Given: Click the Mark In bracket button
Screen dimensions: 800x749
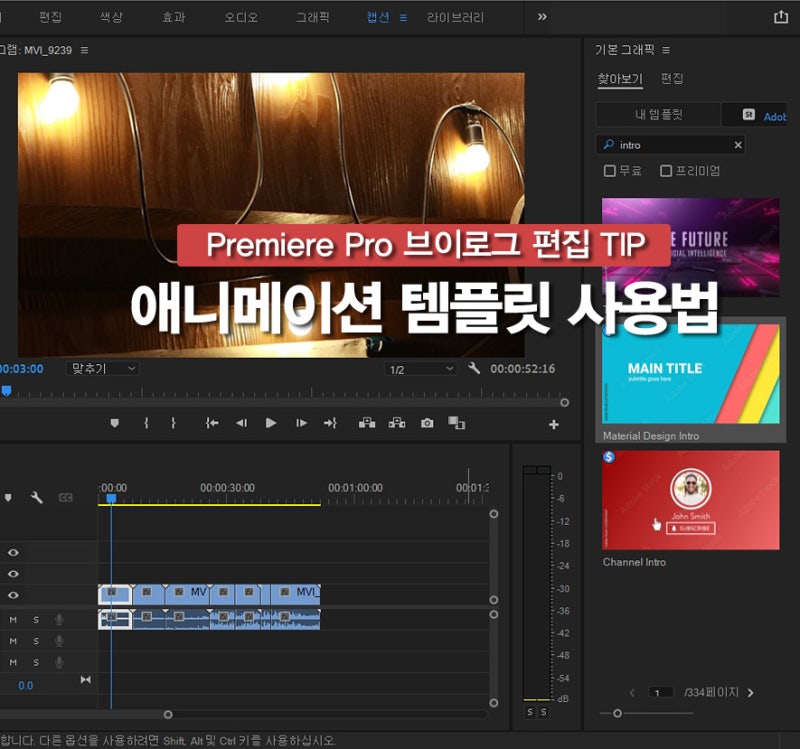Looking at the screenshot, I should point(146,423).
